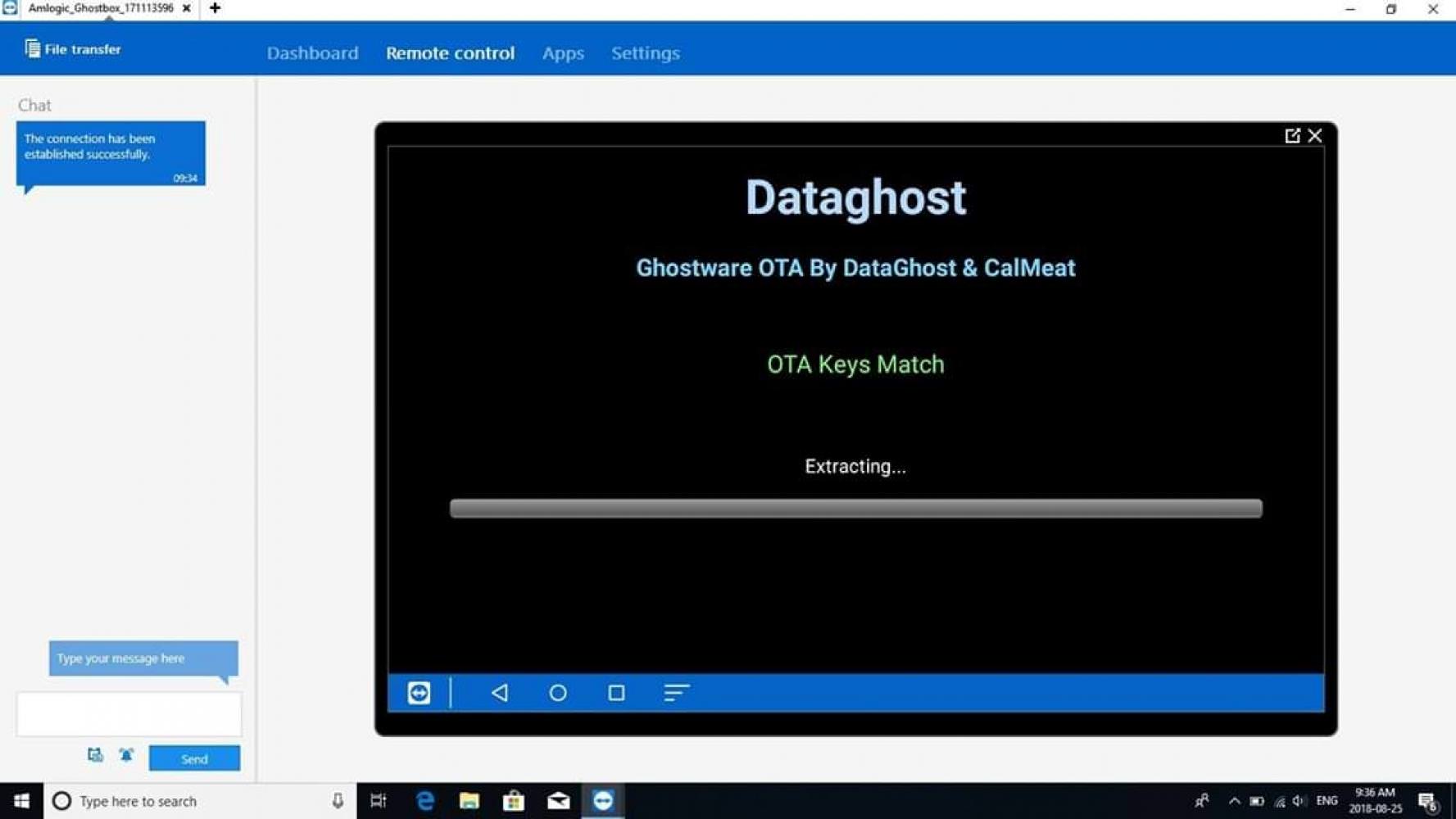The height and width of the screenshot is (819, 1456).
Task: Click the Extracting progress bar
Action: tap(855, 509)
